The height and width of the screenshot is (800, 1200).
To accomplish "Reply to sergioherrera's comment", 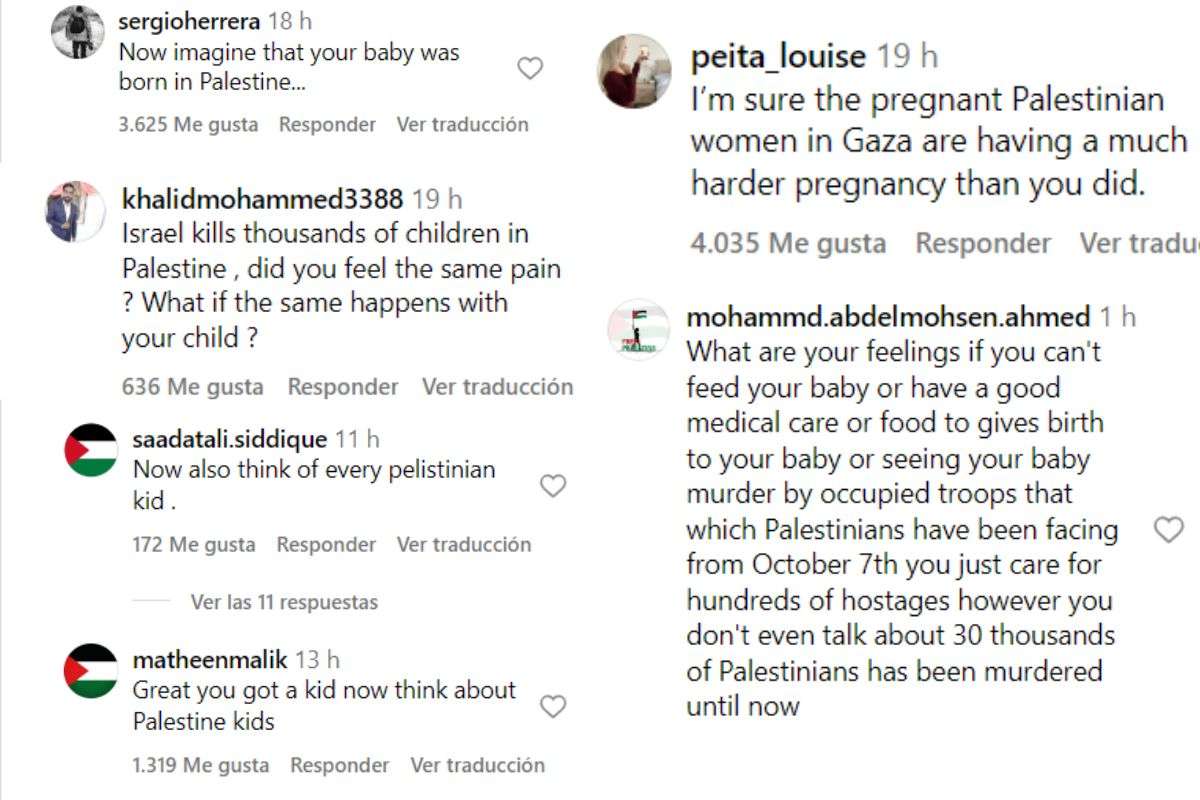I will (x=327, y=125).
